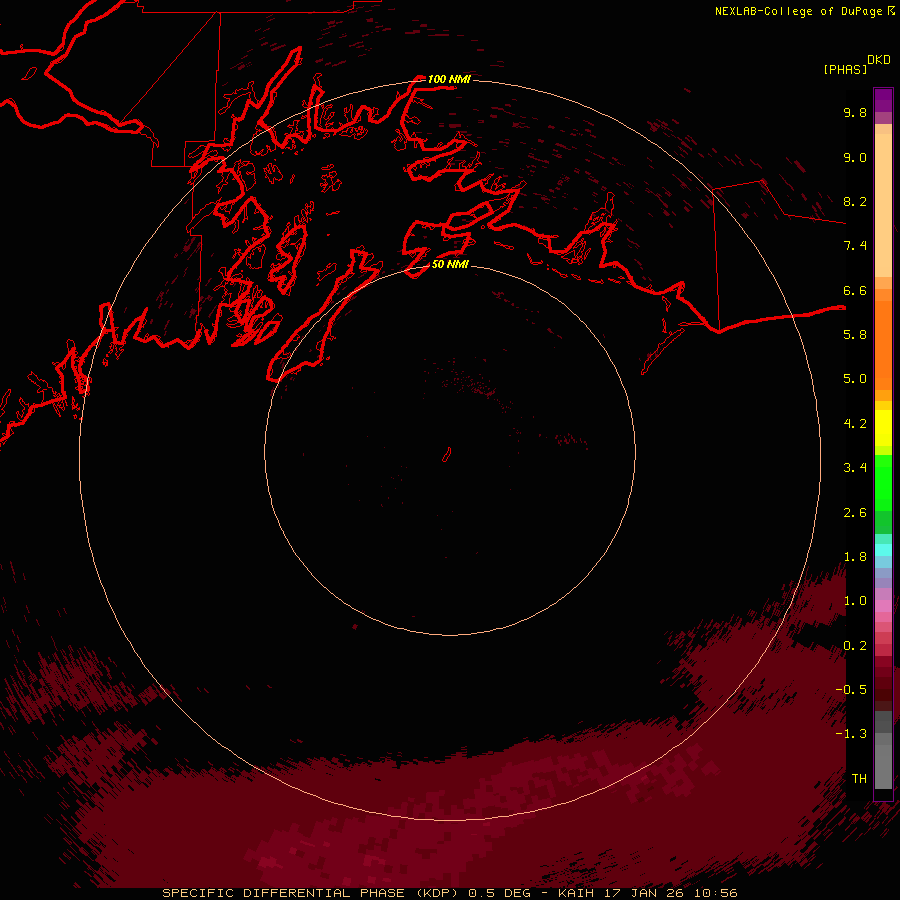Click the [PHAS] legend unit label
The height and width of the screenshot is (900, 900).
coord(845,70)
